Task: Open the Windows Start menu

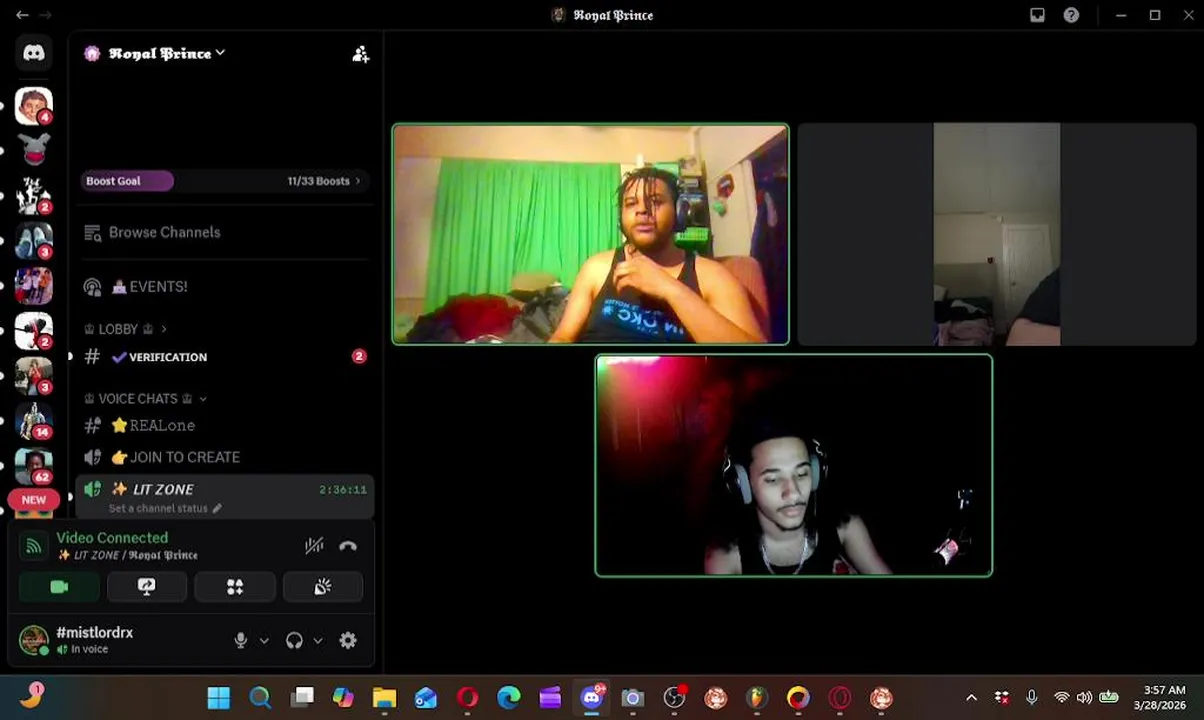Action: pos(218,697)
